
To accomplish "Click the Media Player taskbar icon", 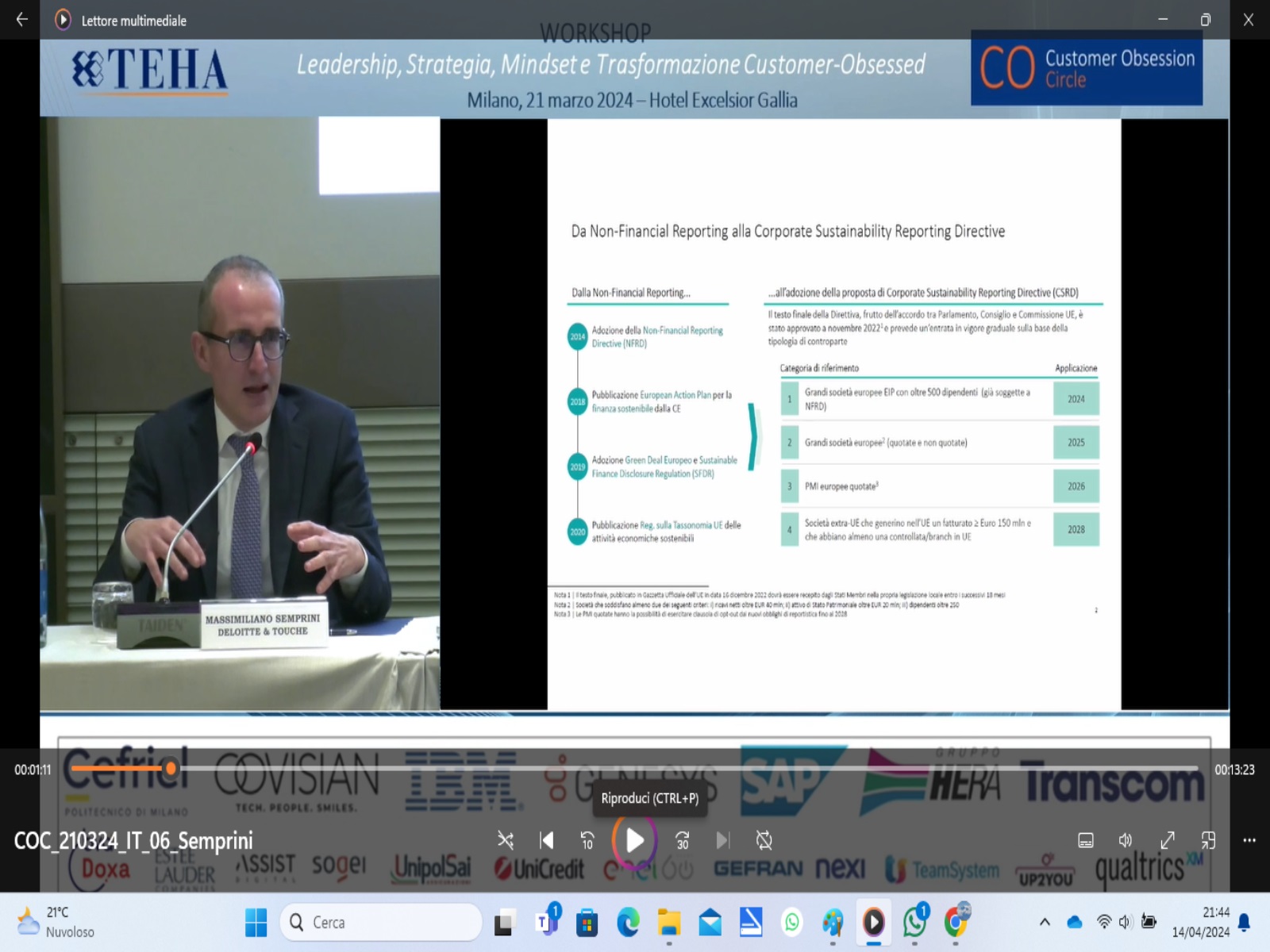I will click(873, 923).
